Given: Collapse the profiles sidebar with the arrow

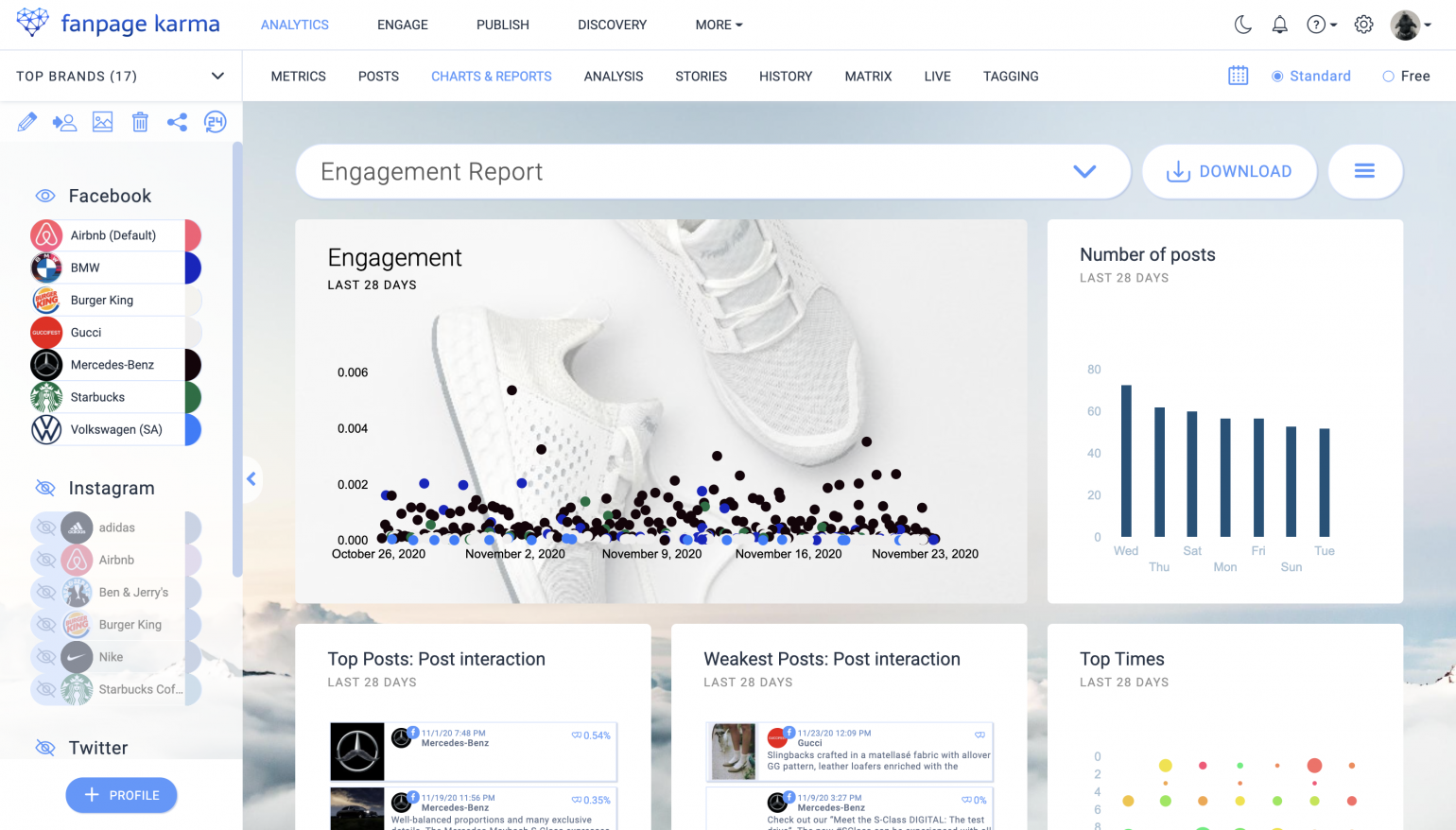Looking at the screenshot, I should click(251, 479).
